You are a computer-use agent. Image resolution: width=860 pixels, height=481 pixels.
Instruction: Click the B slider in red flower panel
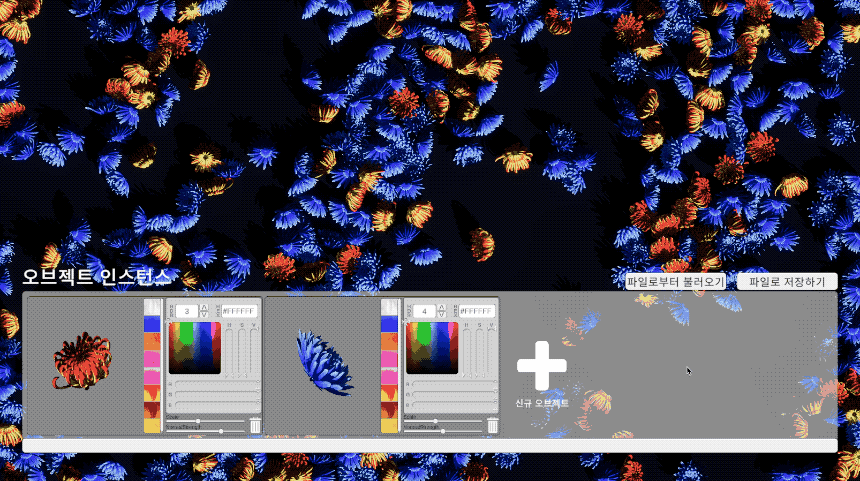point(217,405)
